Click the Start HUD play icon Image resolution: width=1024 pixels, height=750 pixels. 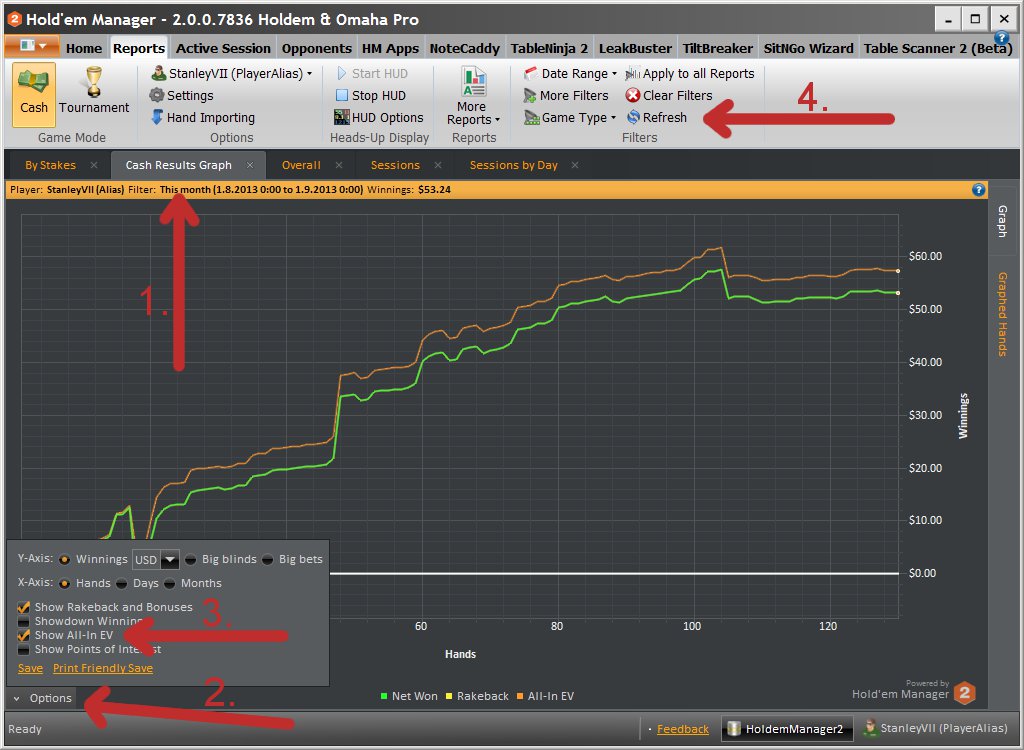click(342, 73)
